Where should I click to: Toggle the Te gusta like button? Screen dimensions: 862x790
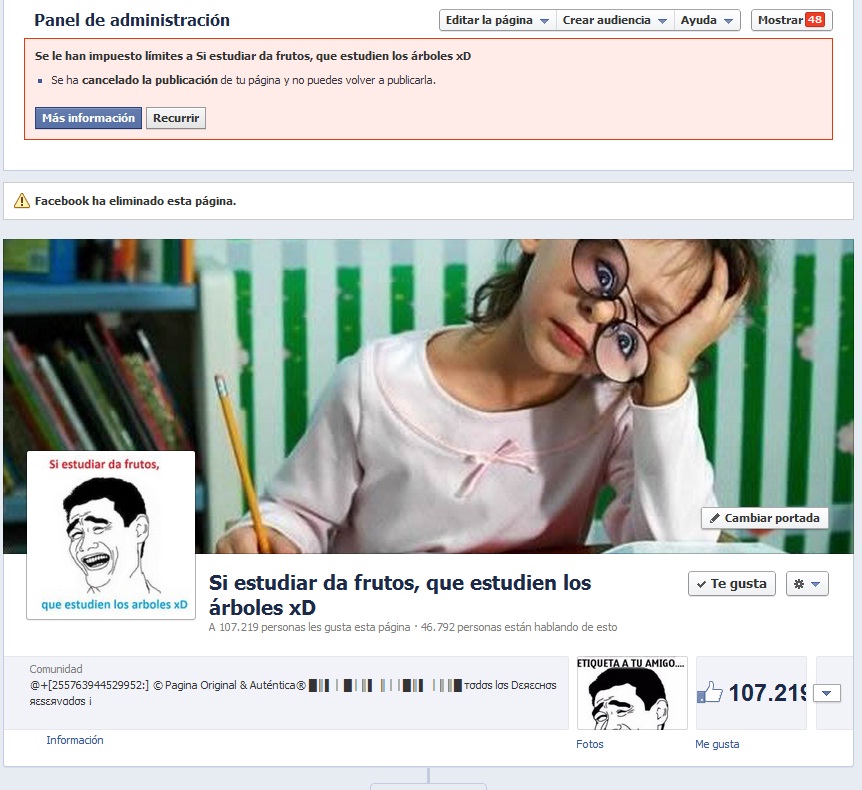coord(732,583)
